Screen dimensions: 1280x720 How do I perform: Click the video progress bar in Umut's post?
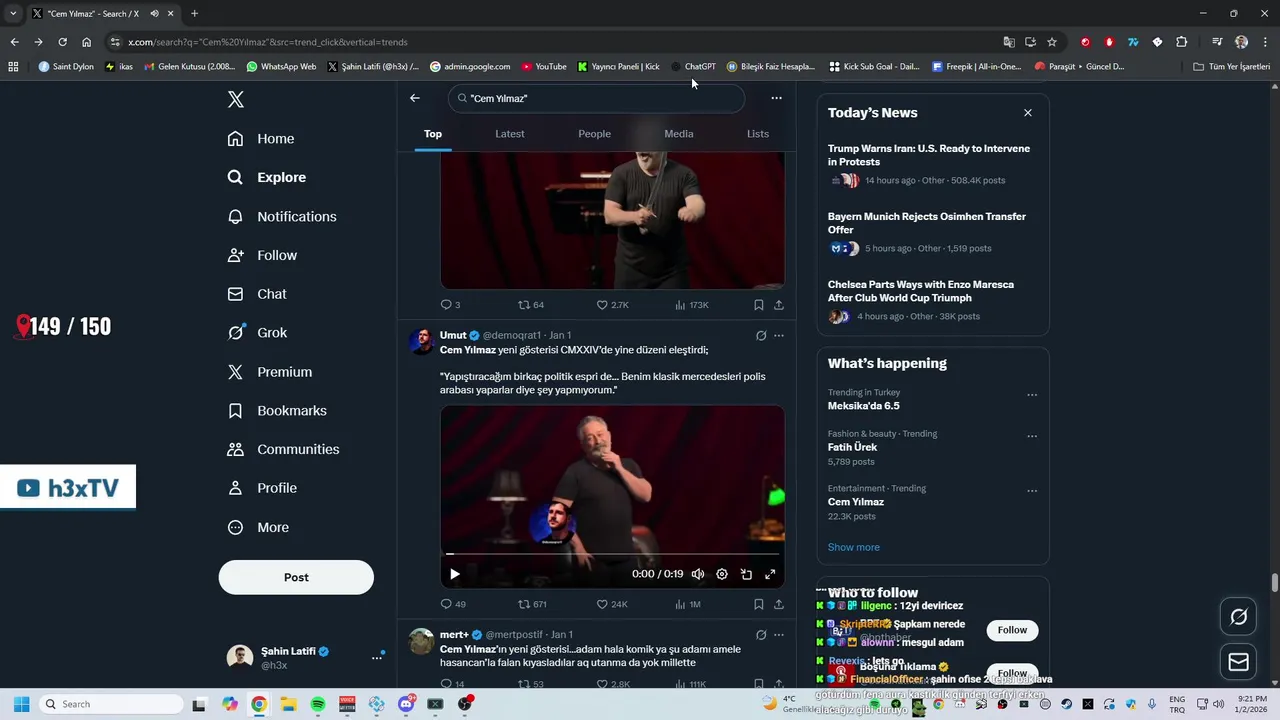[x=612, y=553]
